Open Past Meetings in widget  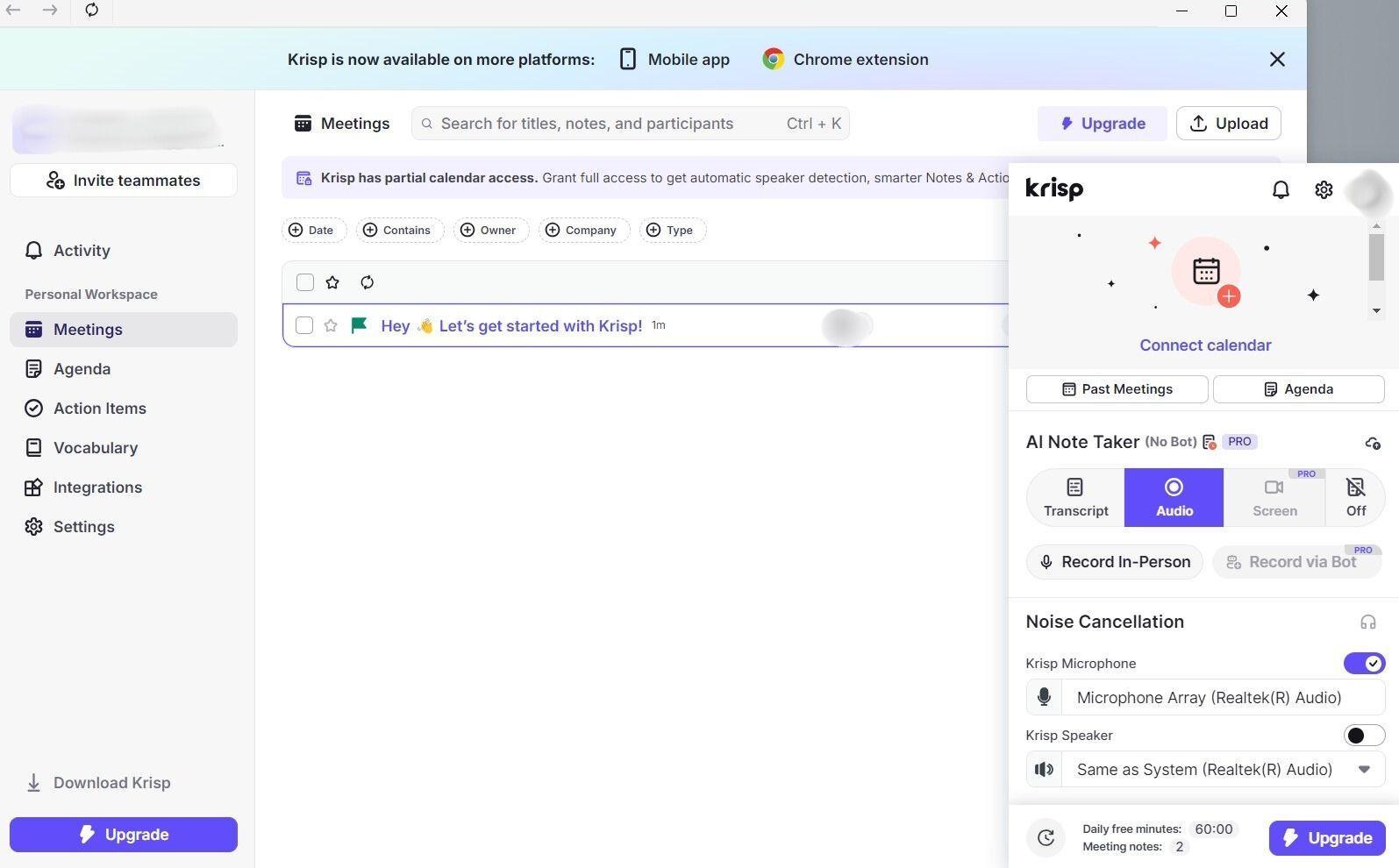[x=1117, y=389]
